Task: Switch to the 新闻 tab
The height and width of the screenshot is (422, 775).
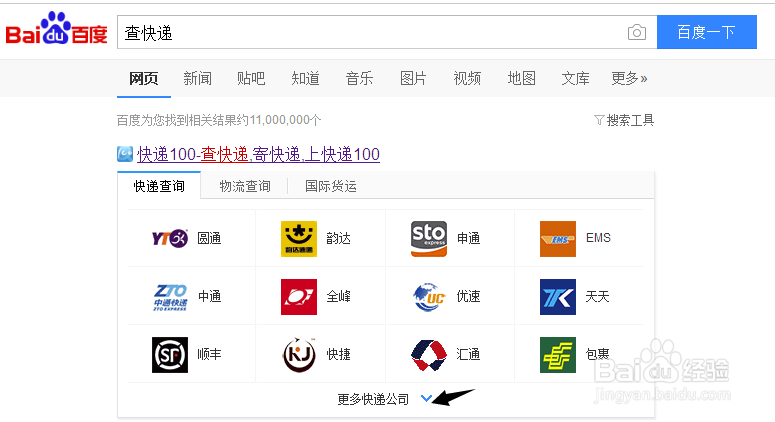Action: tap(197, 78)
